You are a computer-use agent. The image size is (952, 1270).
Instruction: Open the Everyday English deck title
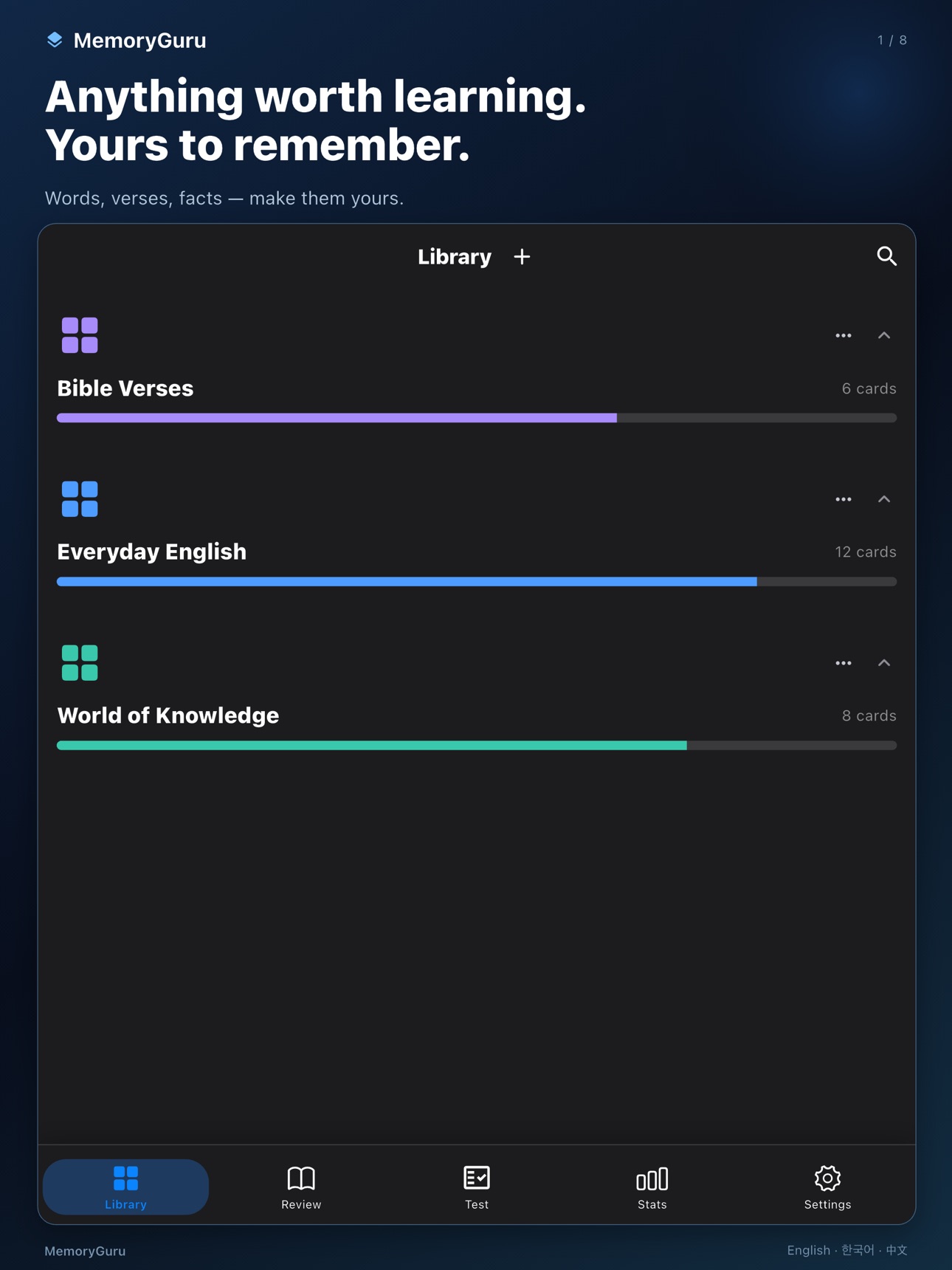coord(152,552)
